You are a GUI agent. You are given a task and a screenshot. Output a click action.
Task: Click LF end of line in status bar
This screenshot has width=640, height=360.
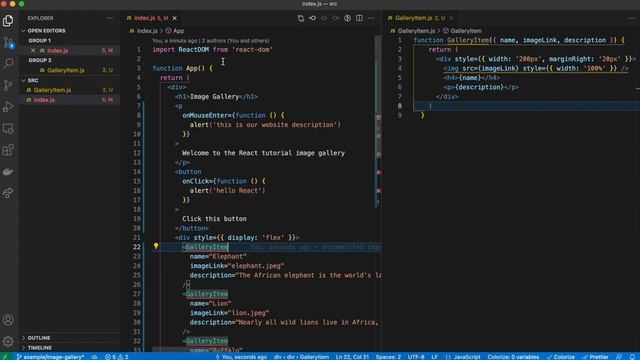434,356
